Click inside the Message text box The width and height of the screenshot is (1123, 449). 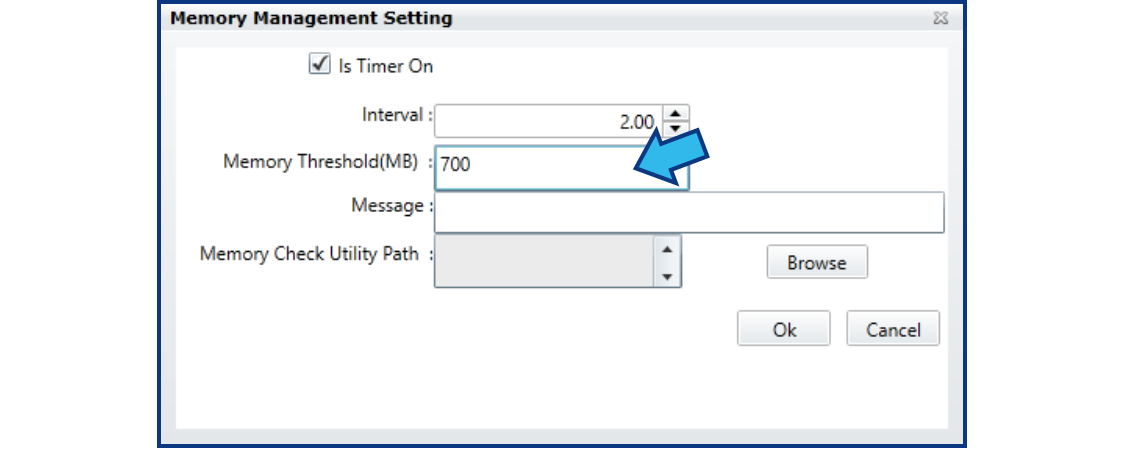click(x=689, y=212)
